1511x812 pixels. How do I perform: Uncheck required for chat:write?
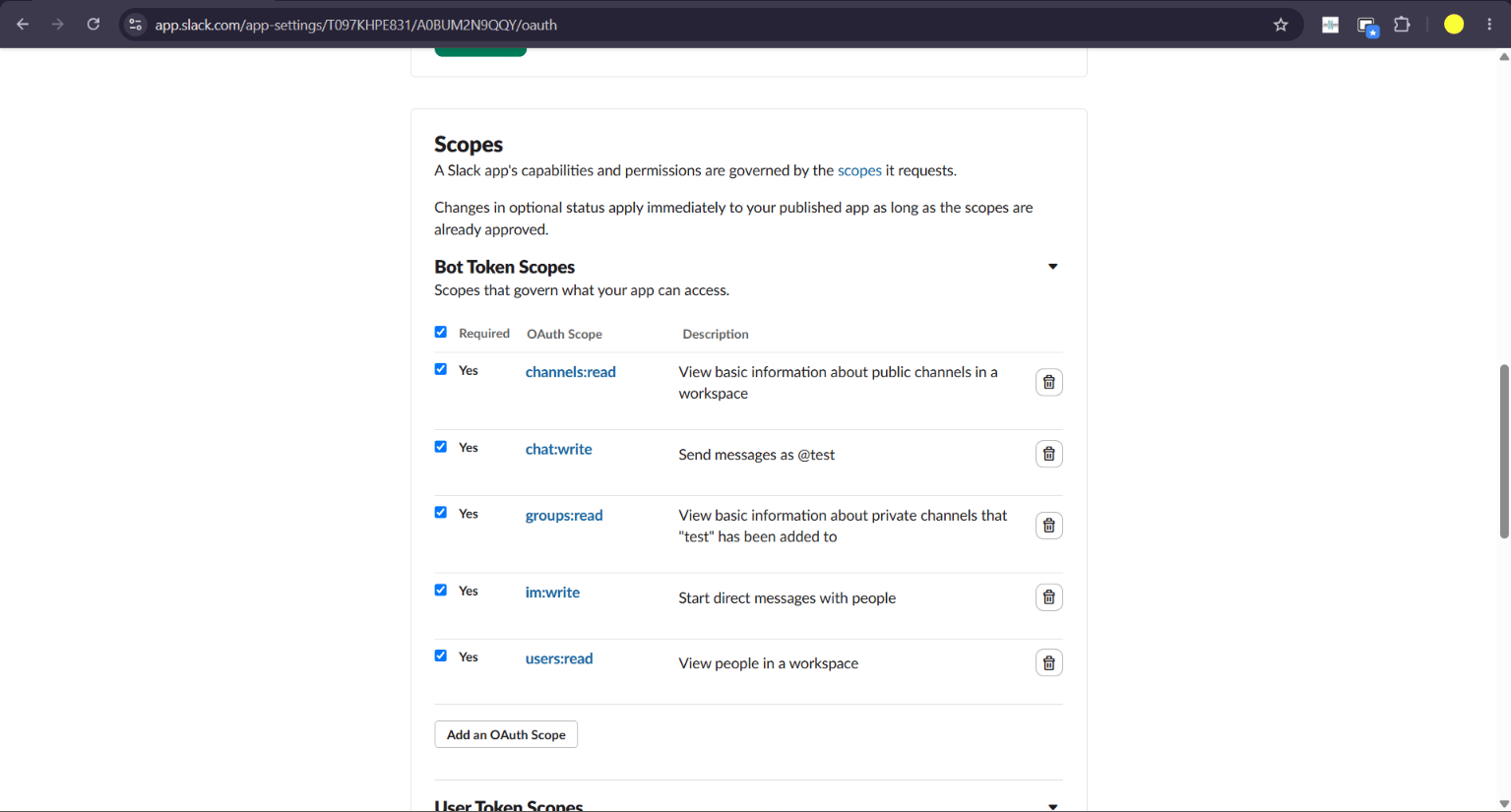(x=441, y=447)
